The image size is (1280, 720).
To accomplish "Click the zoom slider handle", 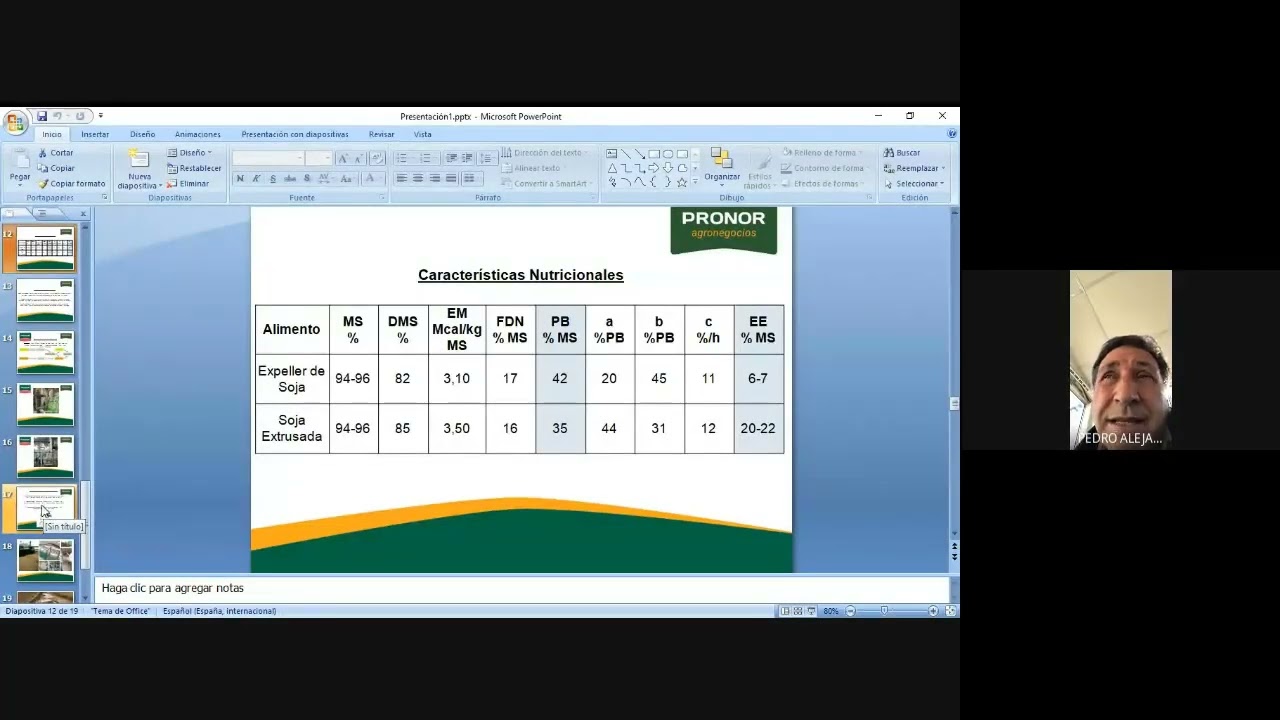I will tap(884, 611).
